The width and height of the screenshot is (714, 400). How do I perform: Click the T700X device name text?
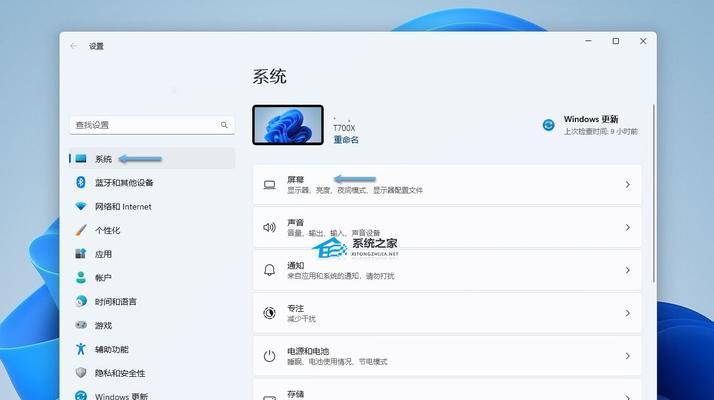(x=344, y=128)
